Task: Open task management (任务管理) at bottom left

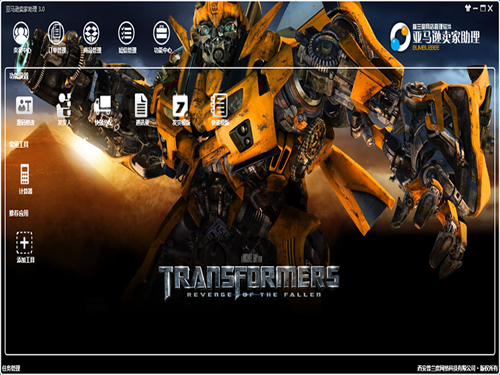Action: click(x=11, y=368)
